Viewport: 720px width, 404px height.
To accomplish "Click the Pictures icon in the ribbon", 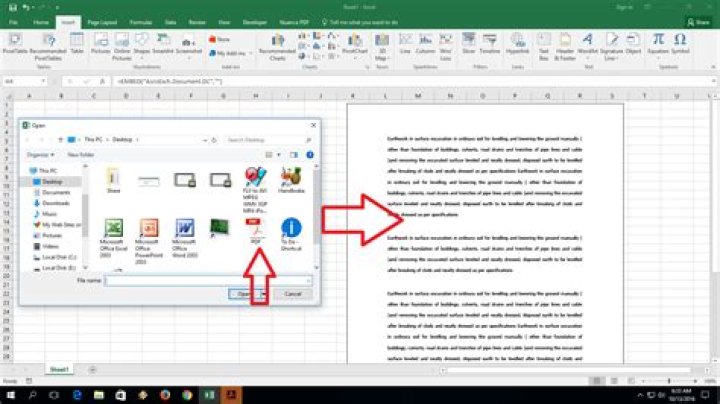I will (x=101, y=44).
